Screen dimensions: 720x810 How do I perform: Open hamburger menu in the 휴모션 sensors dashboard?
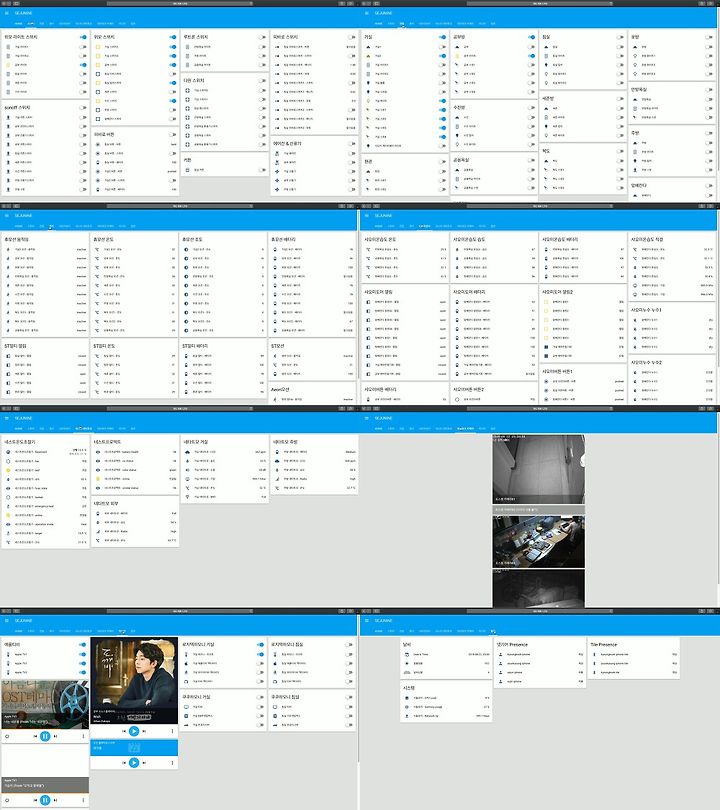[x=7, y=215]
